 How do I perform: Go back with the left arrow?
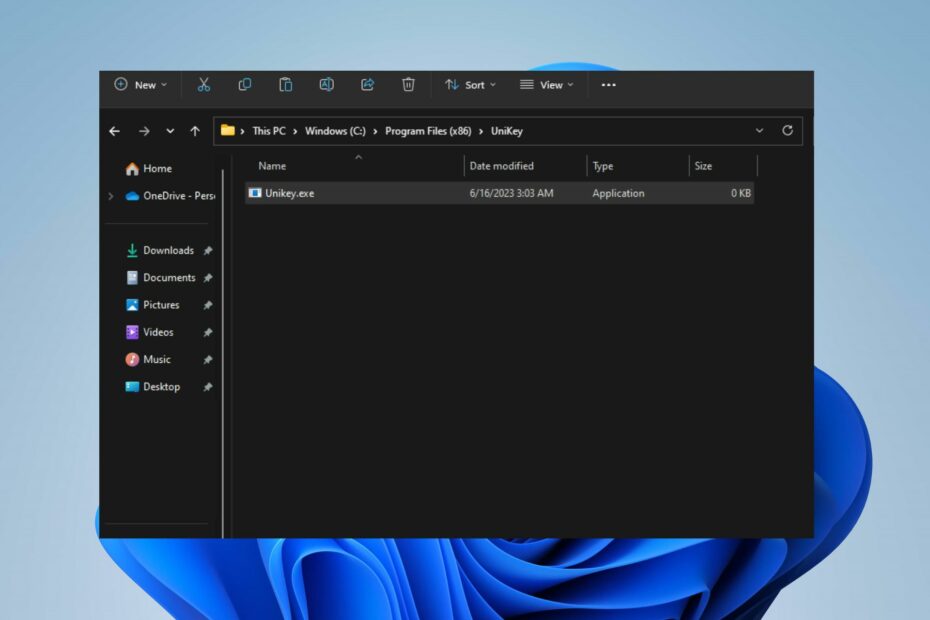114,131
